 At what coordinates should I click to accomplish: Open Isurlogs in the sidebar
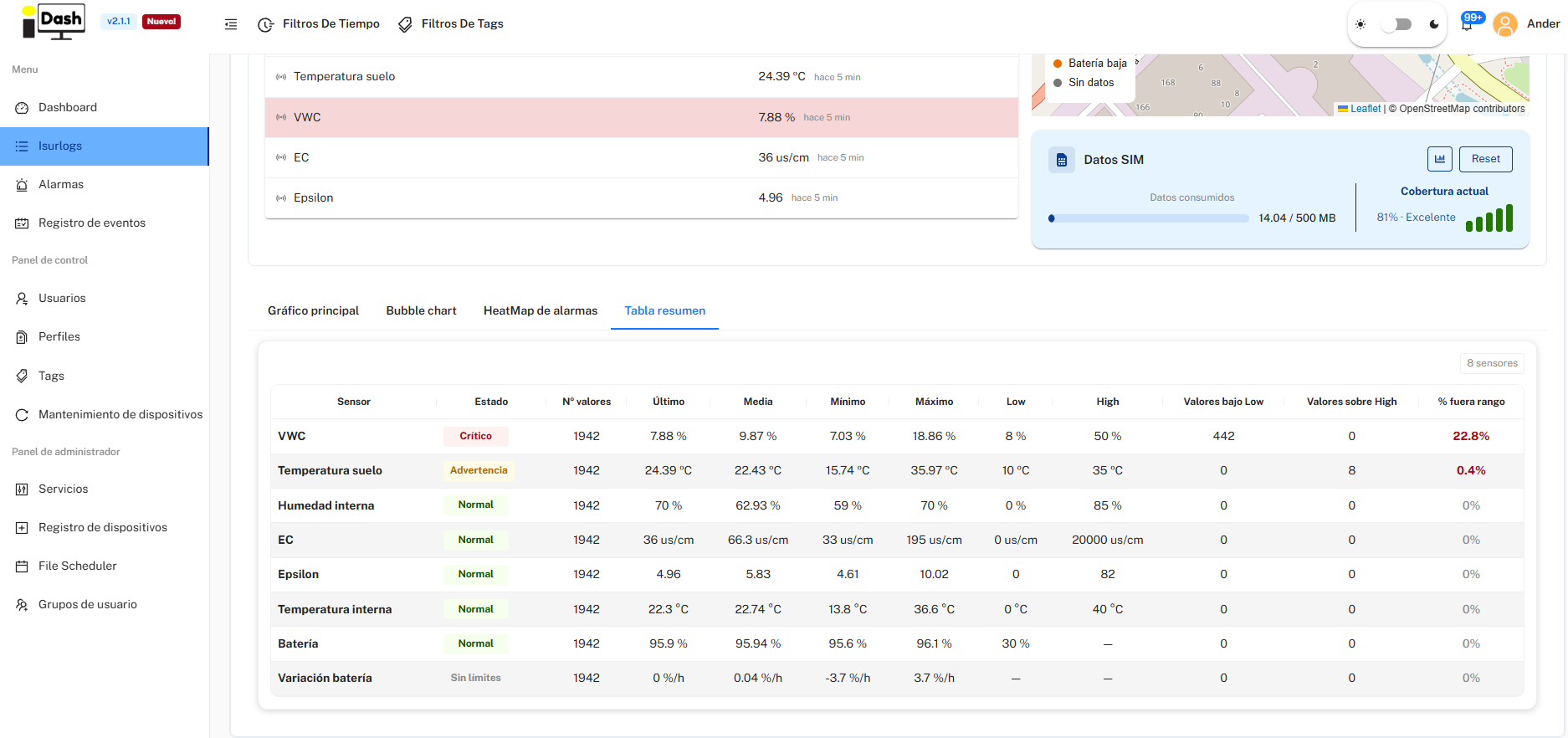click(x=105, y=146)
